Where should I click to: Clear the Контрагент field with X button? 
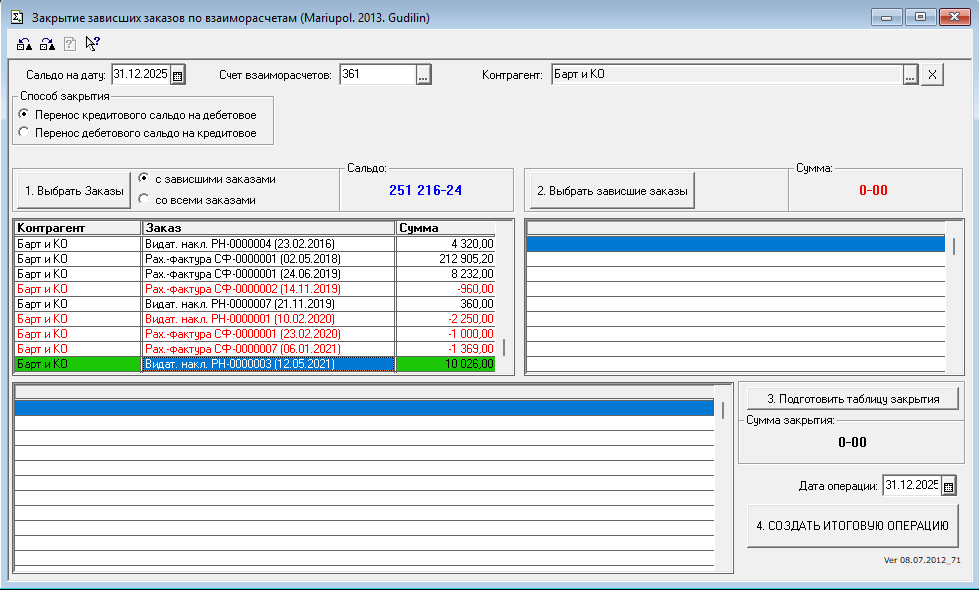[932, 75]
